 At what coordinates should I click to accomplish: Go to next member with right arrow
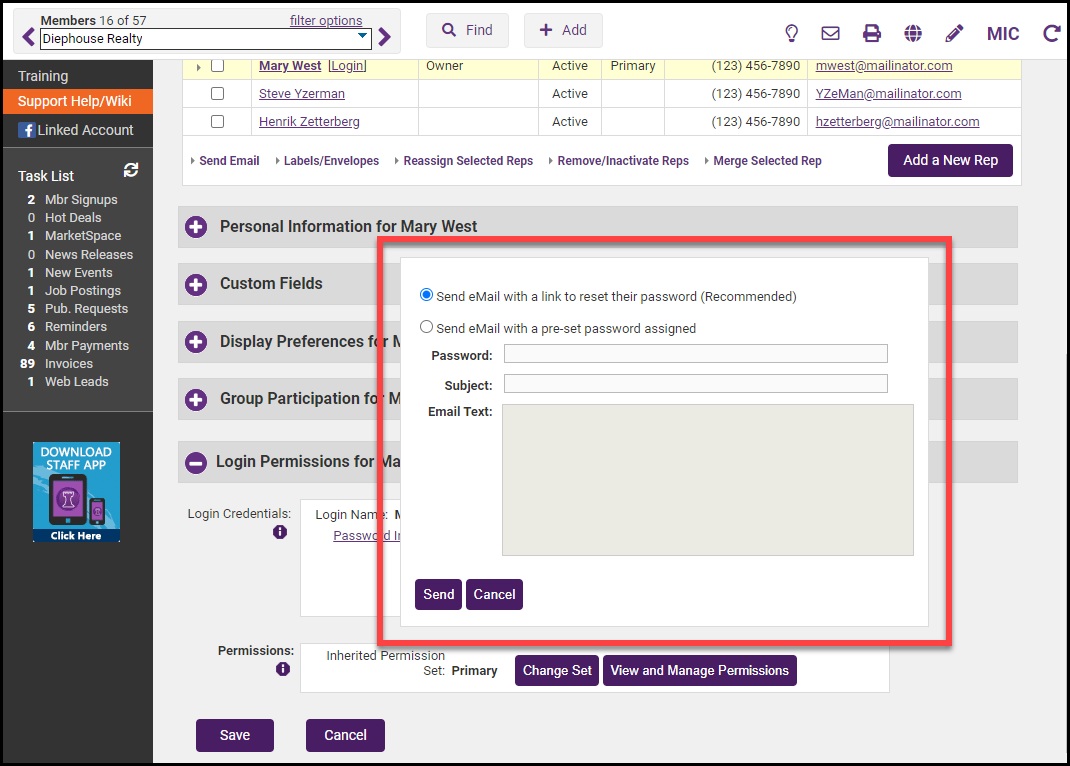click(x=385, y=38)
